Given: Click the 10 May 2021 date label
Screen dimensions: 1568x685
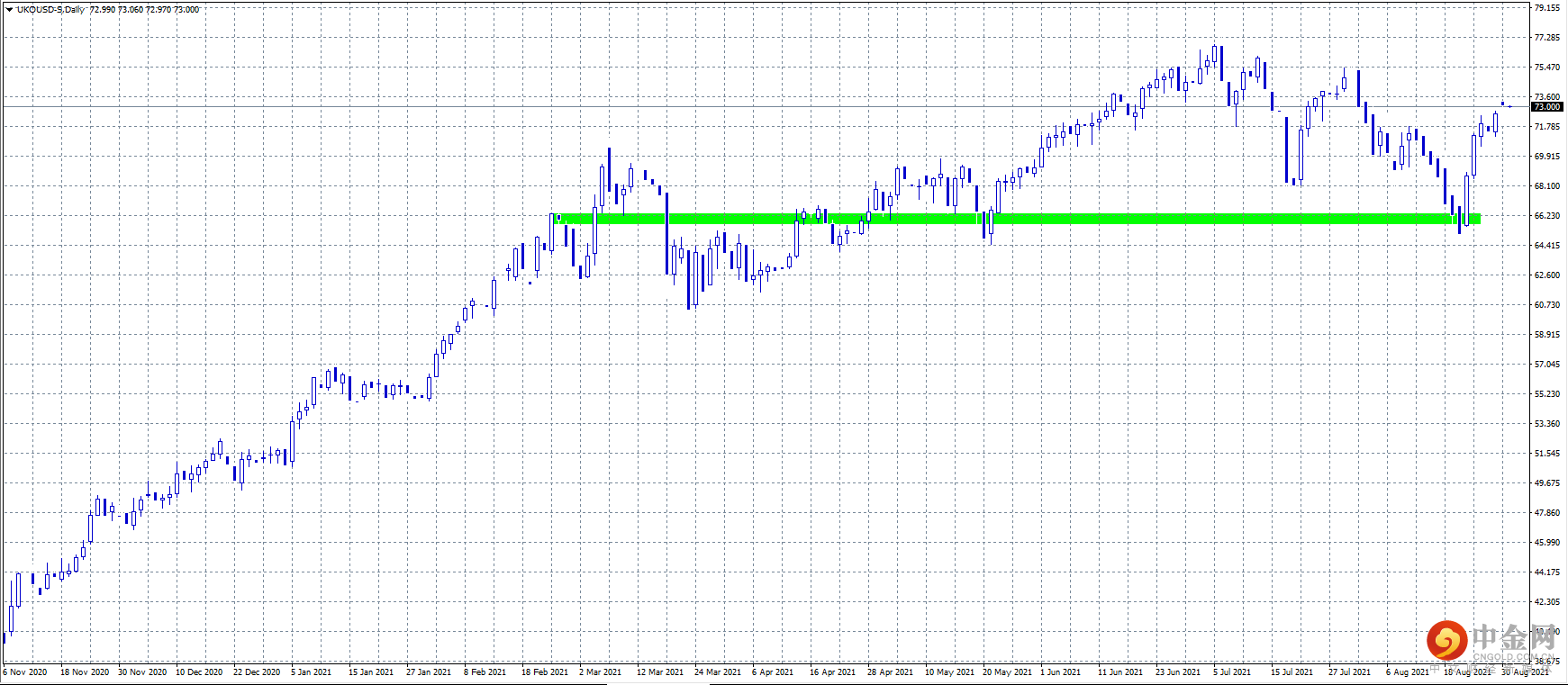Looking at the screenshot, I should click(949, 671).
